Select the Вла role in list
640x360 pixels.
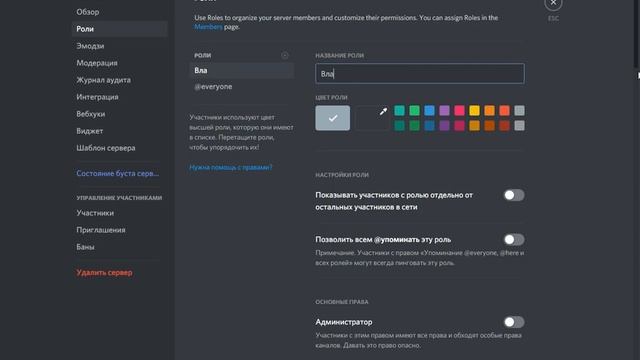[242, 71]
